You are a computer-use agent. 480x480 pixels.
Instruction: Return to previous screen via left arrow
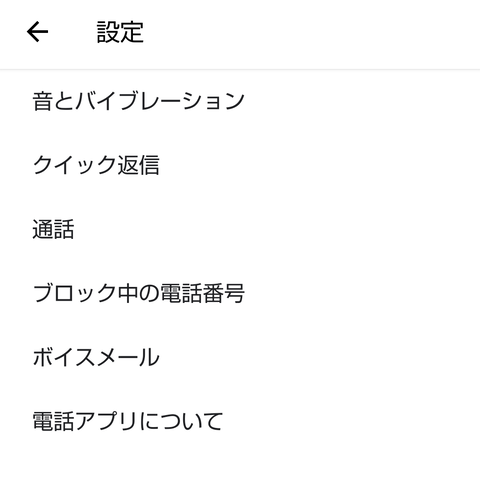tap(37, 32)
